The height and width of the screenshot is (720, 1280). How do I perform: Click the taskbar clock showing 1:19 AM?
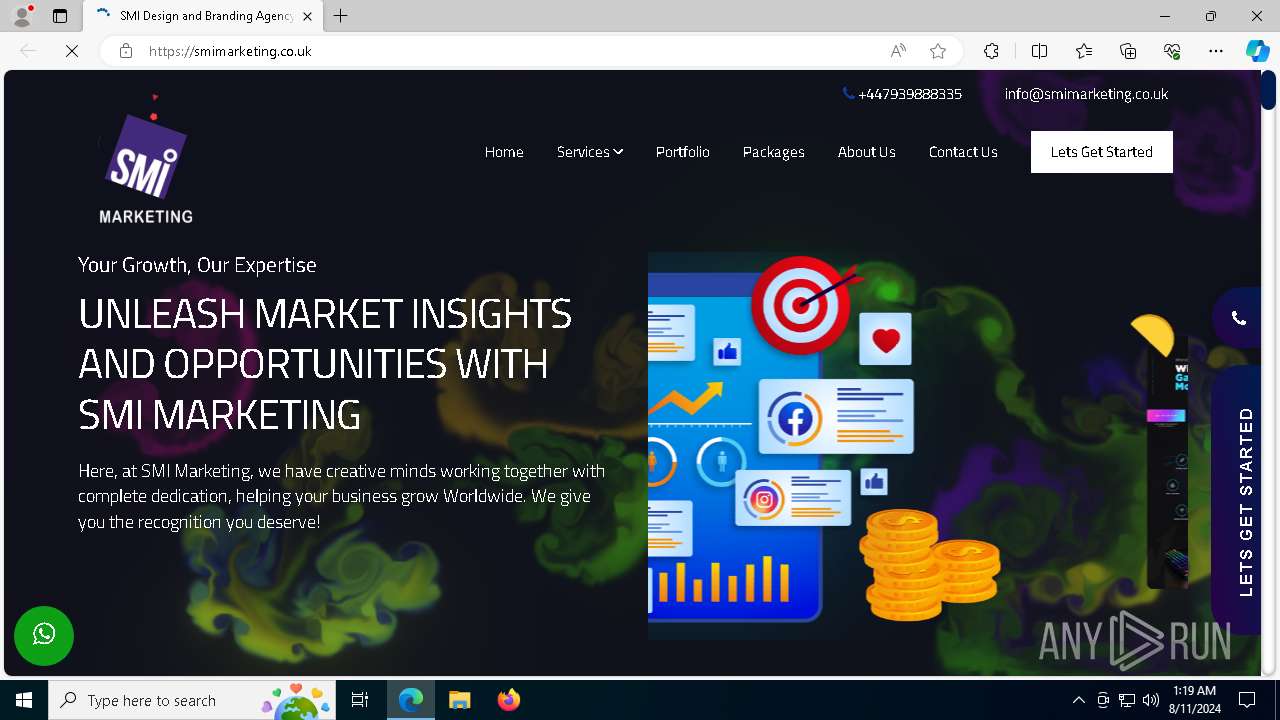tap(1194, 700)
